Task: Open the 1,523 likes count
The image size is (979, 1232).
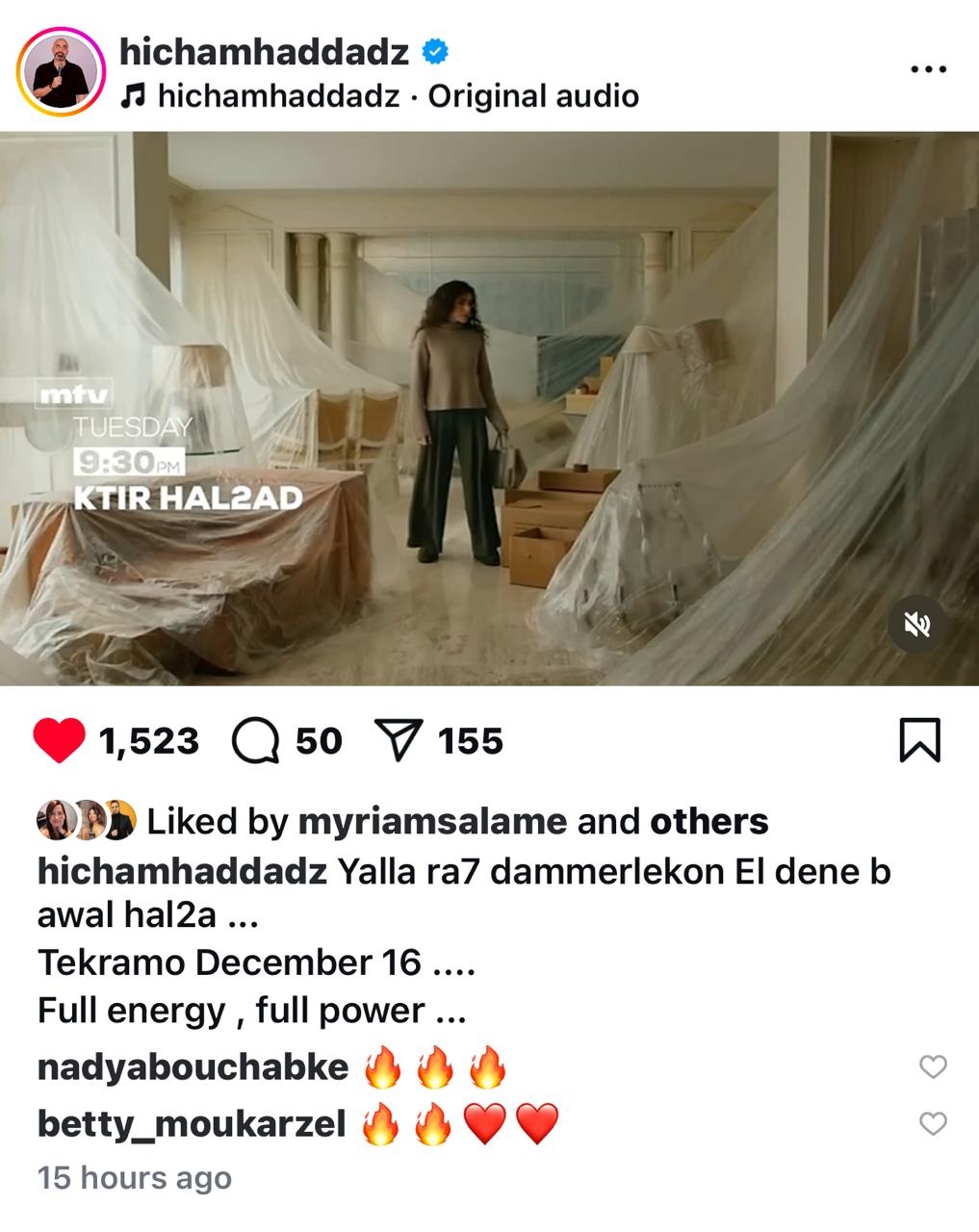Action: [148, 741]
